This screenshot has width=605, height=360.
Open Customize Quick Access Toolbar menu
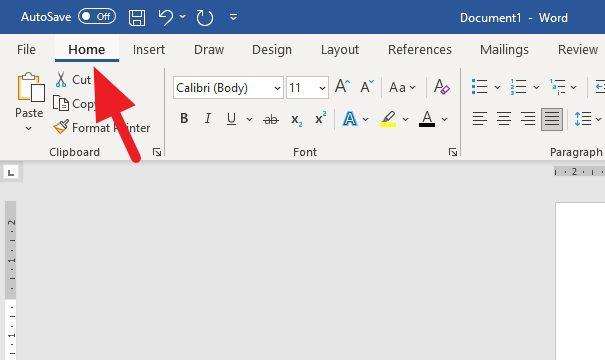[x=233, y=17]
